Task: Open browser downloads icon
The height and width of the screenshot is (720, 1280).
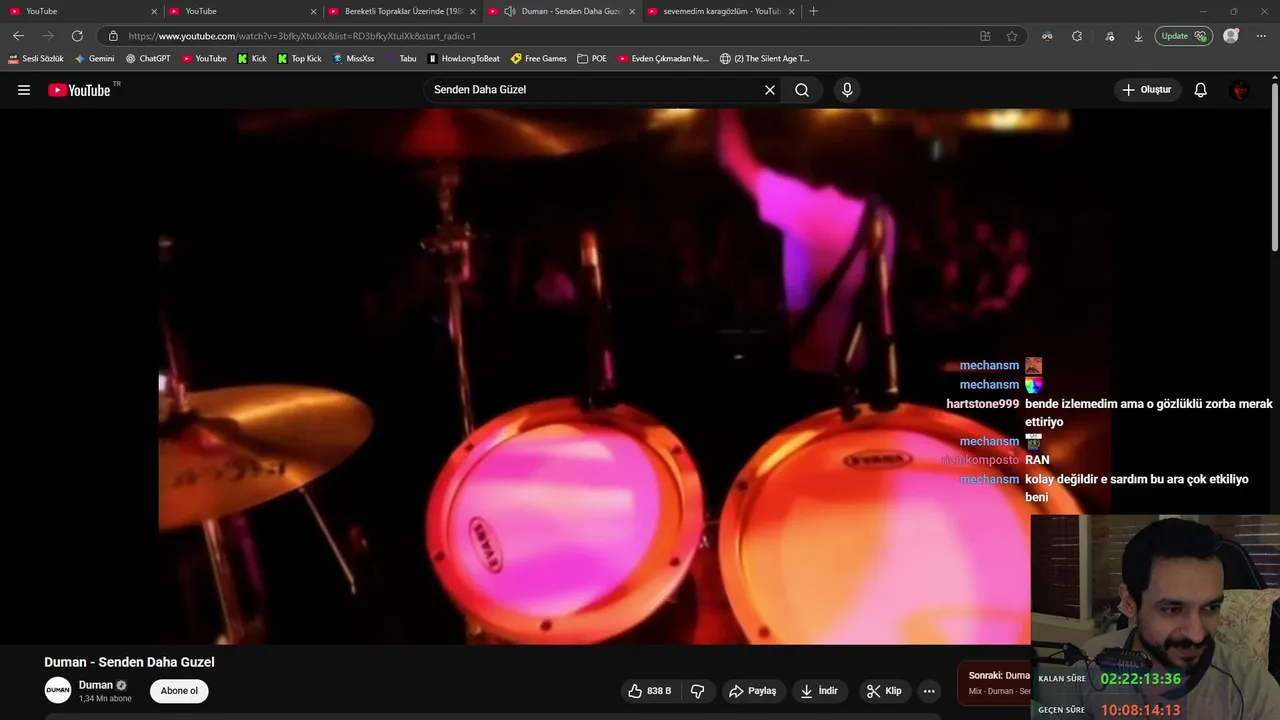Action: (x=1138, y=36)
